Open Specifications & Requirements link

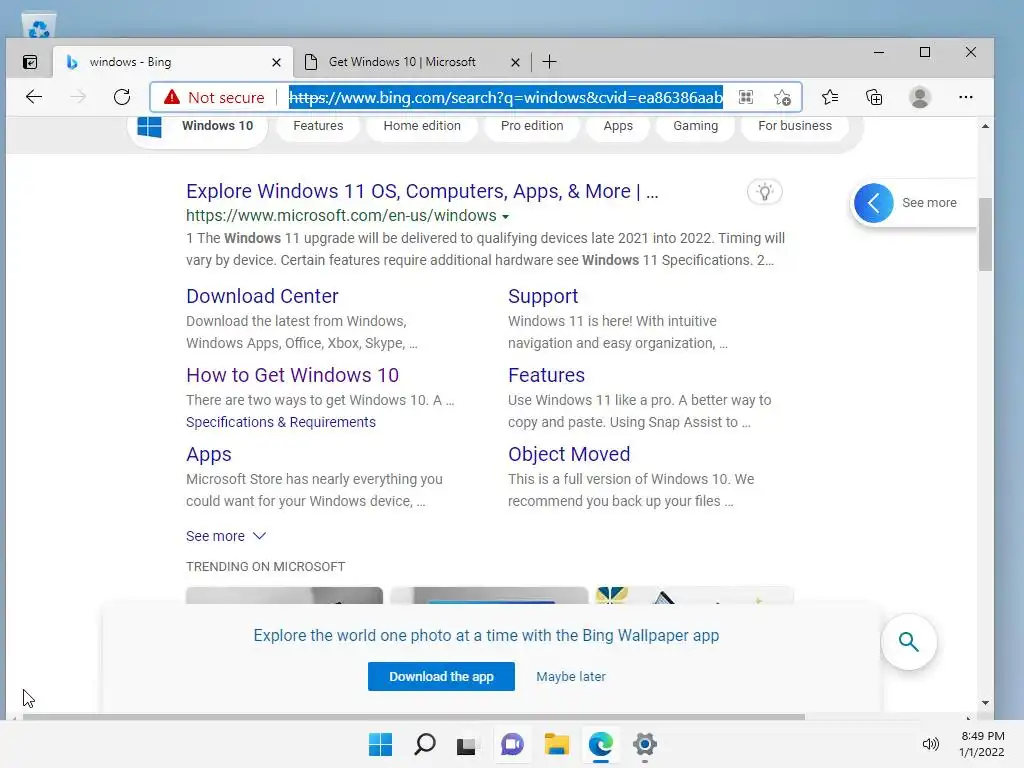point(281,423)
